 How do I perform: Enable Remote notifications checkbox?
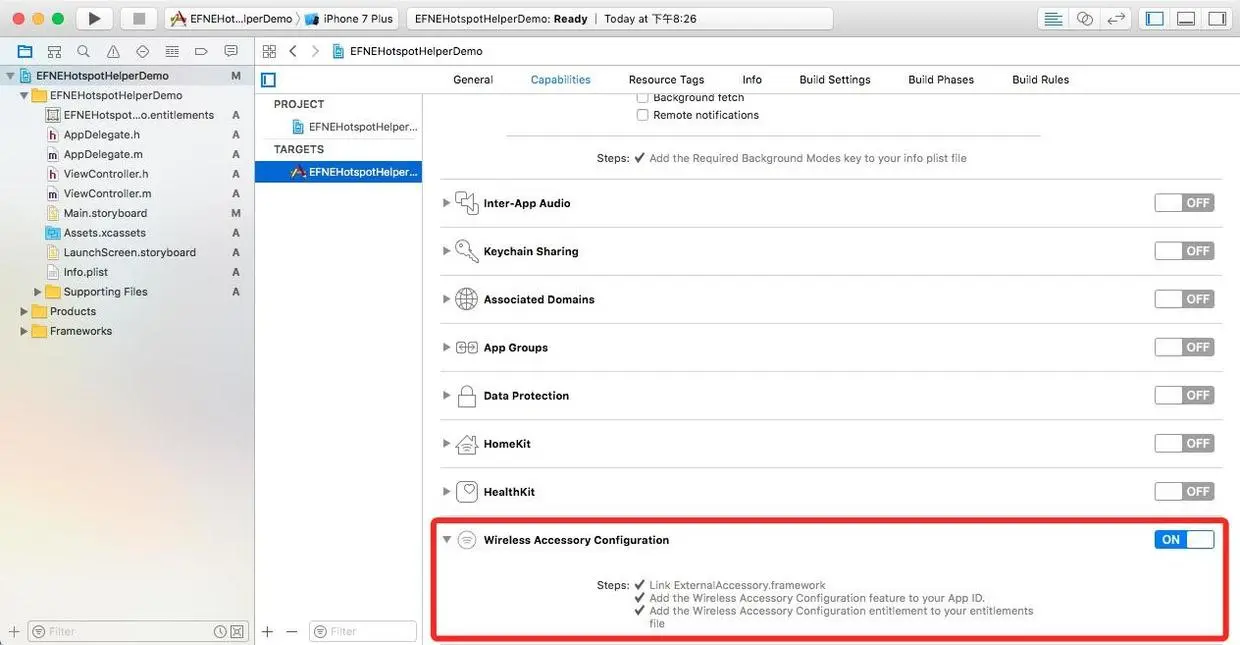pos(643,115)
